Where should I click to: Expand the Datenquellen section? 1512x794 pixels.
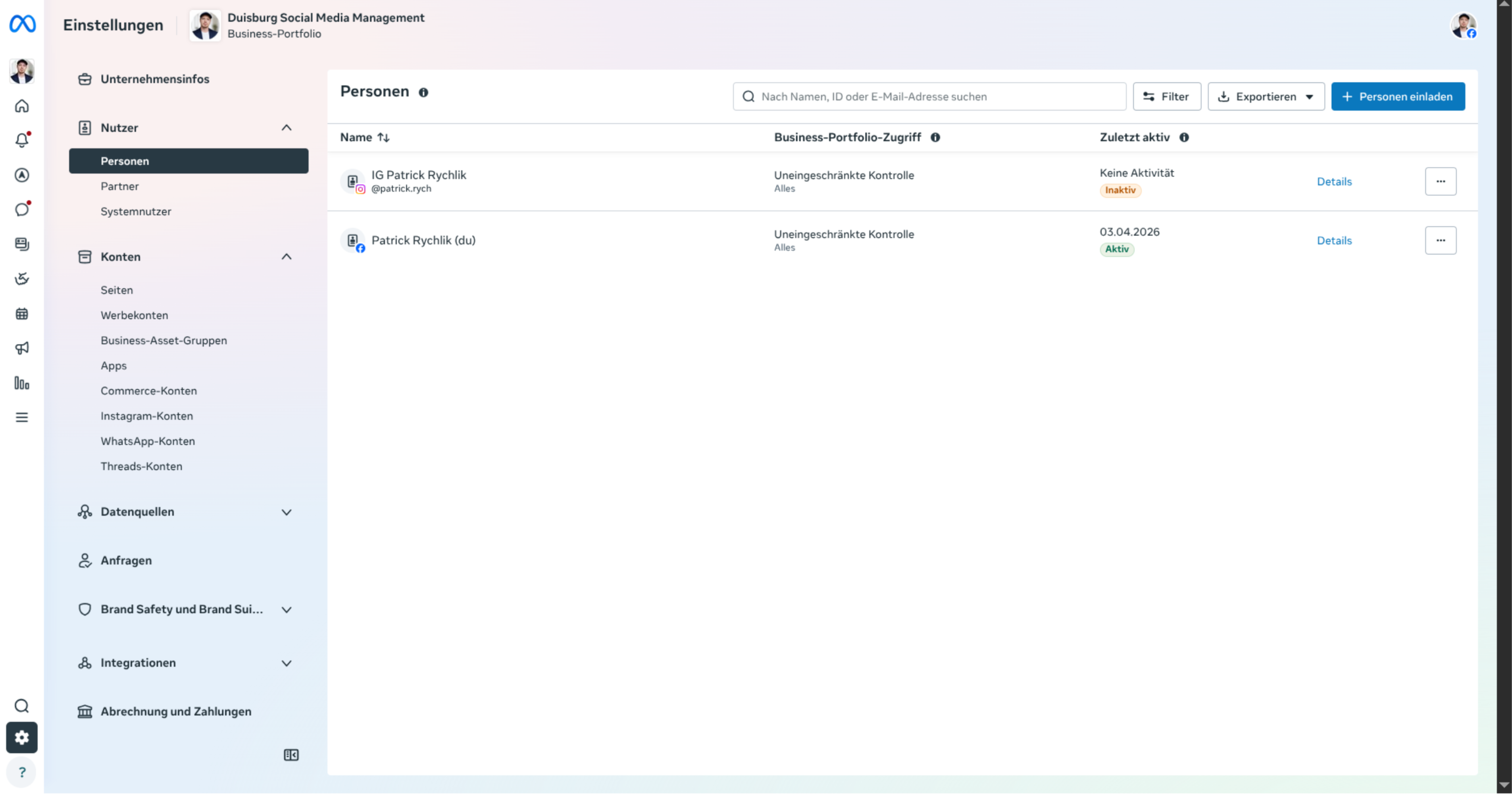[286, 512]
